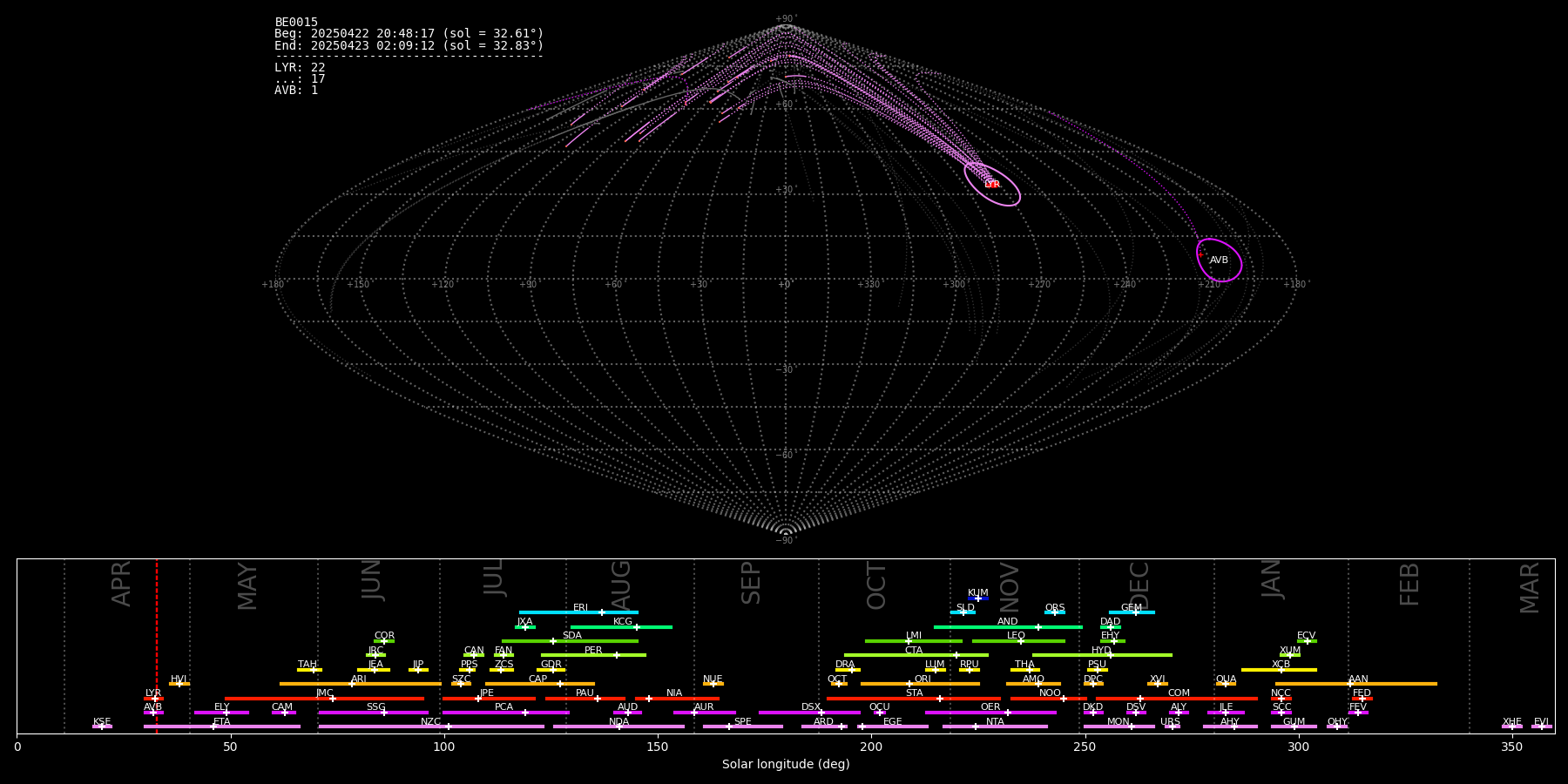
Task: Click the DRA shower label in timeline
Action: [845, 665]
